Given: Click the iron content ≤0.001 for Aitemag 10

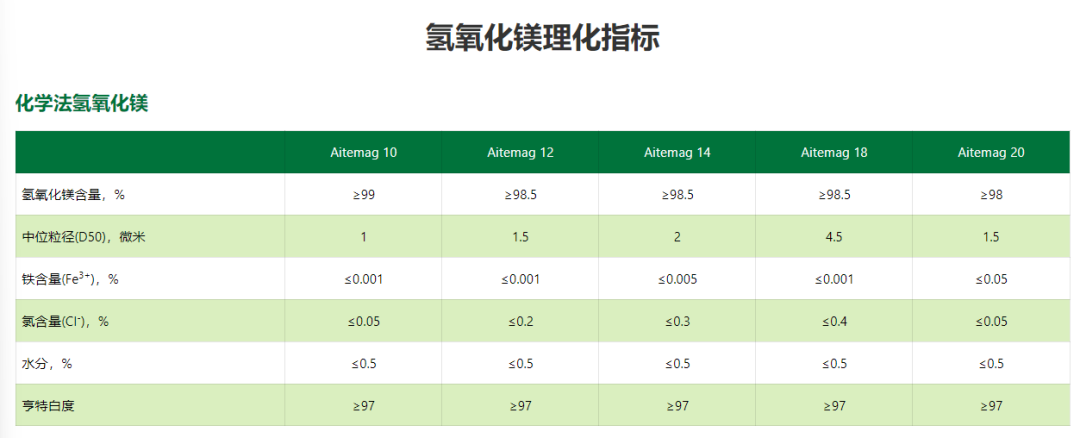Looking at the screenshot, I should click(x=363, y=279).
